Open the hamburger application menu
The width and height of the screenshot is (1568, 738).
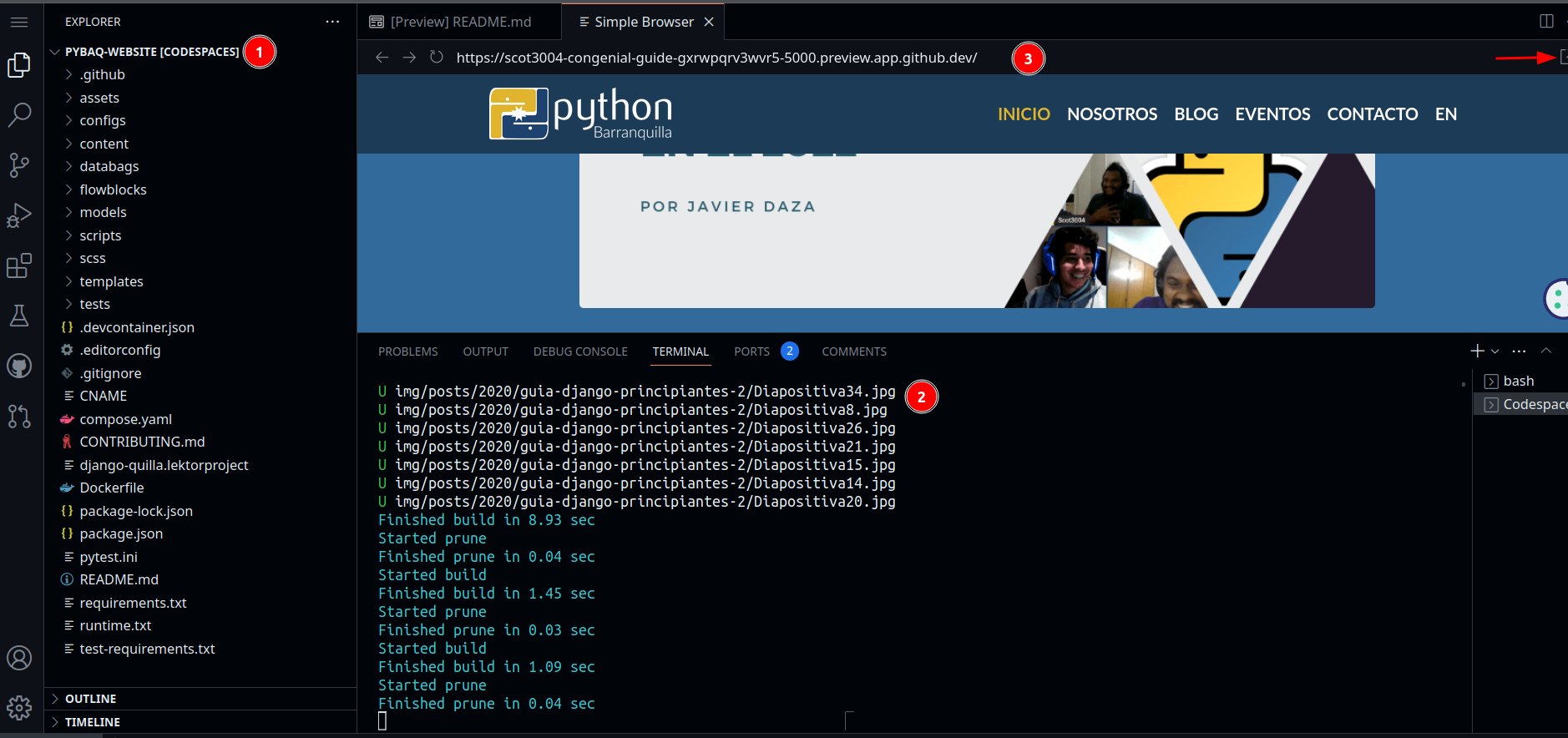(x=19, y=22)
